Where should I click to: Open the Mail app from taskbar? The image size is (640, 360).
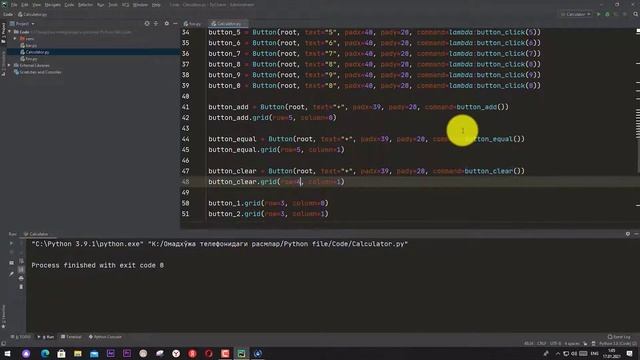tap(94, 353)
